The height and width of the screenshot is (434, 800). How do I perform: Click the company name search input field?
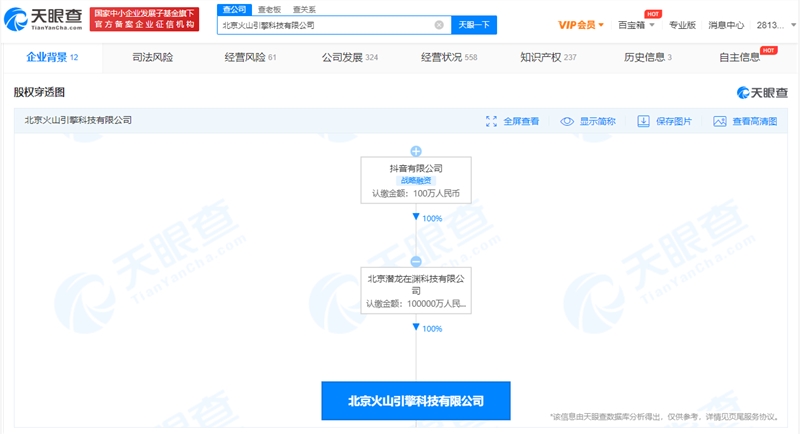[x=325, y=25]
